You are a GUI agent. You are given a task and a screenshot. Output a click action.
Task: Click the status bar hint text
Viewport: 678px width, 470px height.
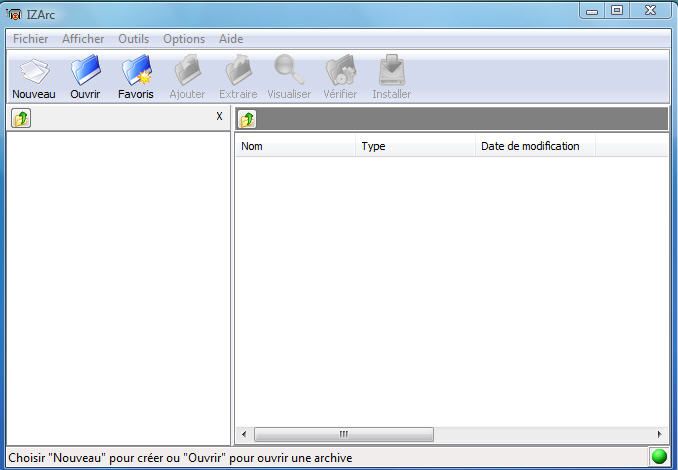180,458
